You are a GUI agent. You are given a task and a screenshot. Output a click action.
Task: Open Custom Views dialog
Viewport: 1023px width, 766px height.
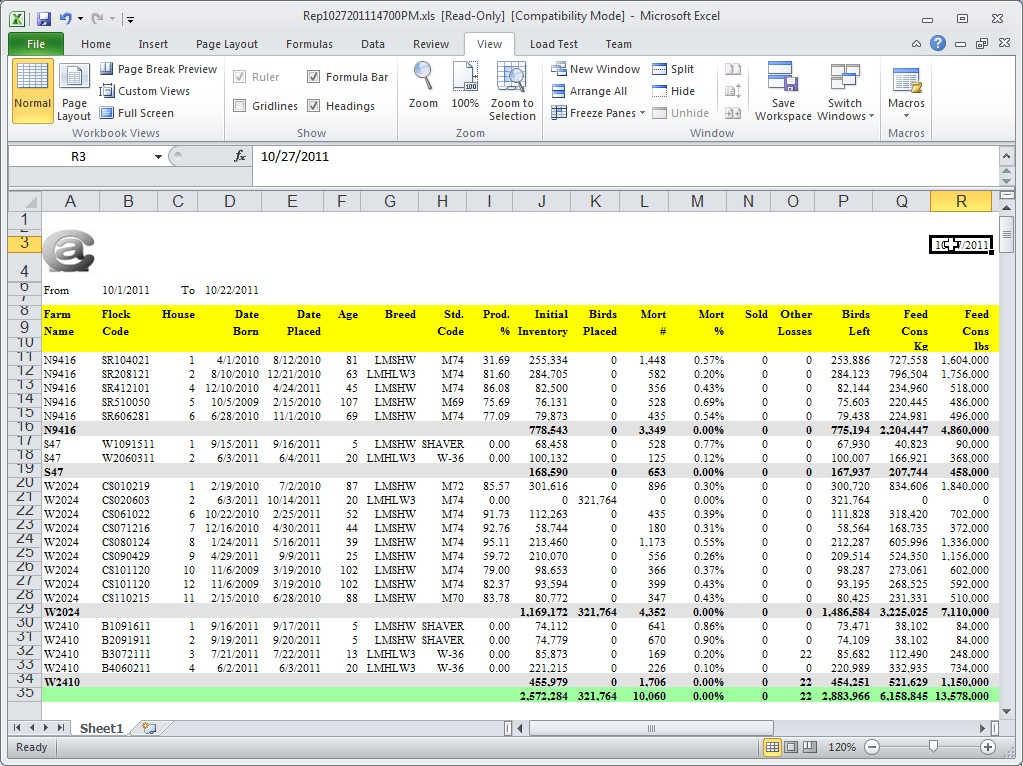coord(145,91)
